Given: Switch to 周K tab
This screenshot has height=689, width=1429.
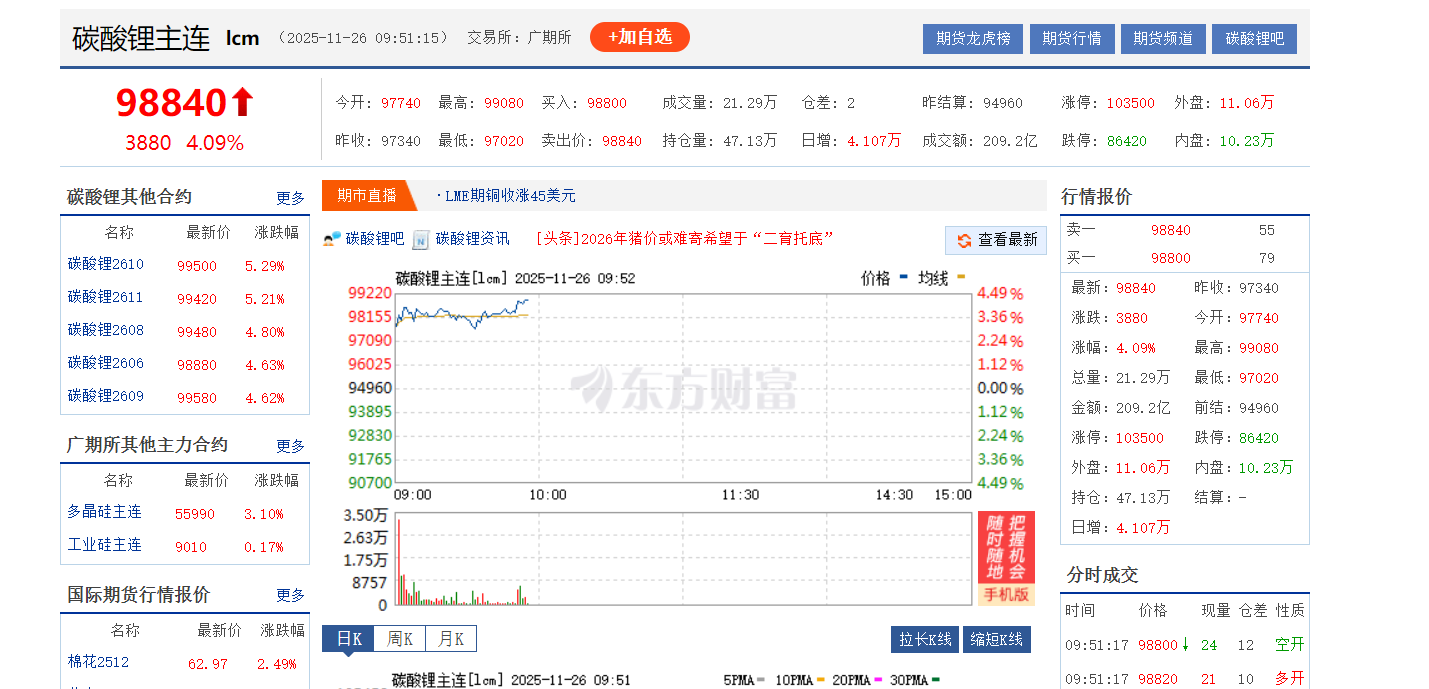Looking at the screenshot, I should pyautogui.click(x=400, y=639).
